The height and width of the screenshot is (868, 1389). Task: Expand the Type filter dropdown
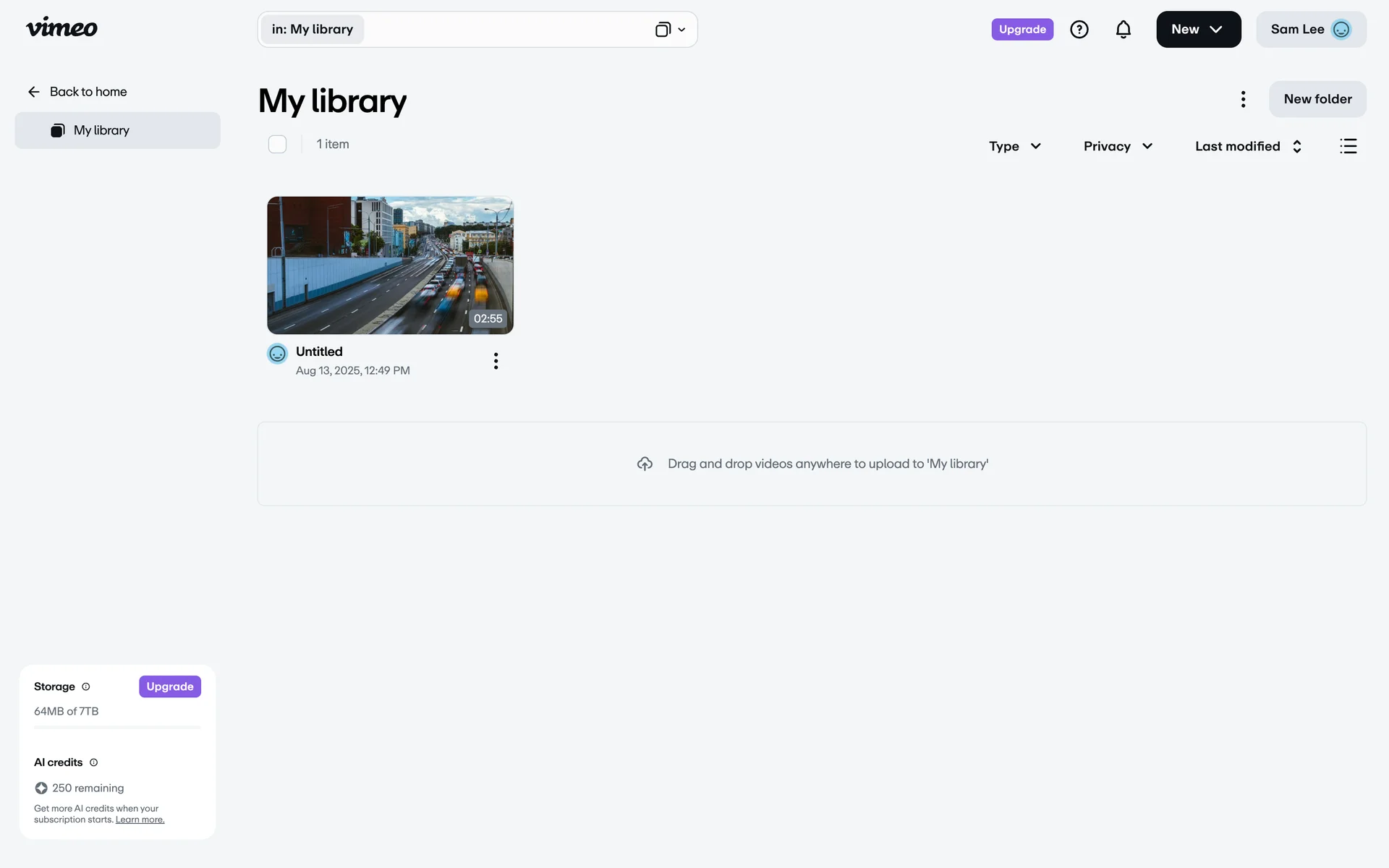pyautogui.click(x=1014, y=146)
